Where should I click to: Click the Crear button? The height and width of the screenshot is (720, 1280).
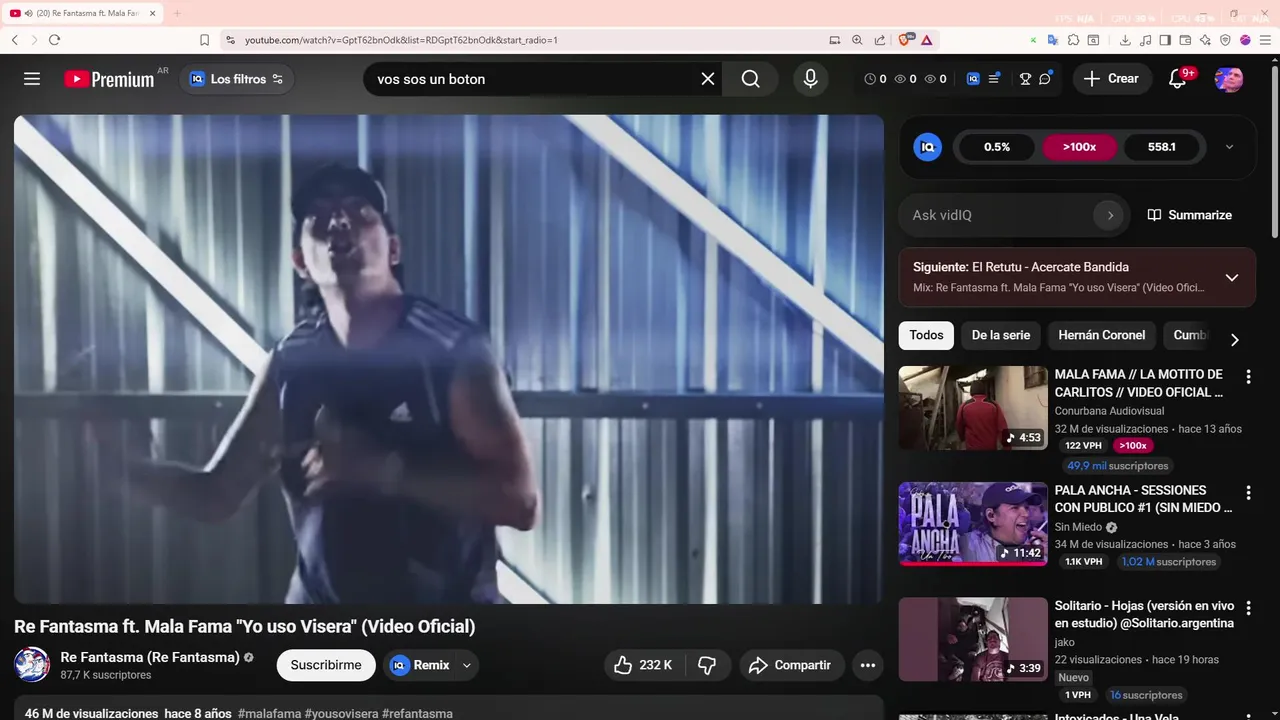click(1111, 79)
